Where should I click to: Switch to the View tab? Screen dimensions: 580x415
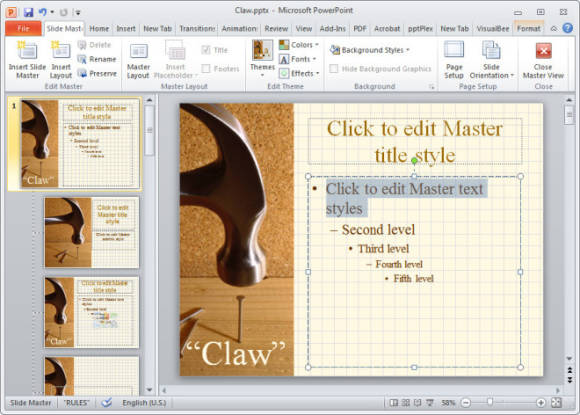click(x=304, y=28)
